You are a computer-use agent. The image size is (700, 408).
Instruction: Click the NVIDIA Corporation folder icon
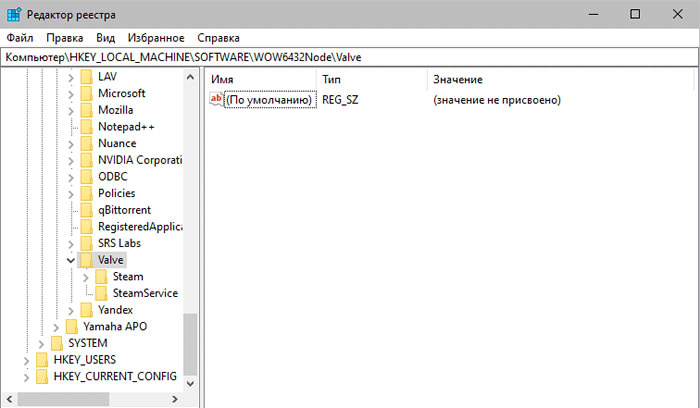(87, 160)
